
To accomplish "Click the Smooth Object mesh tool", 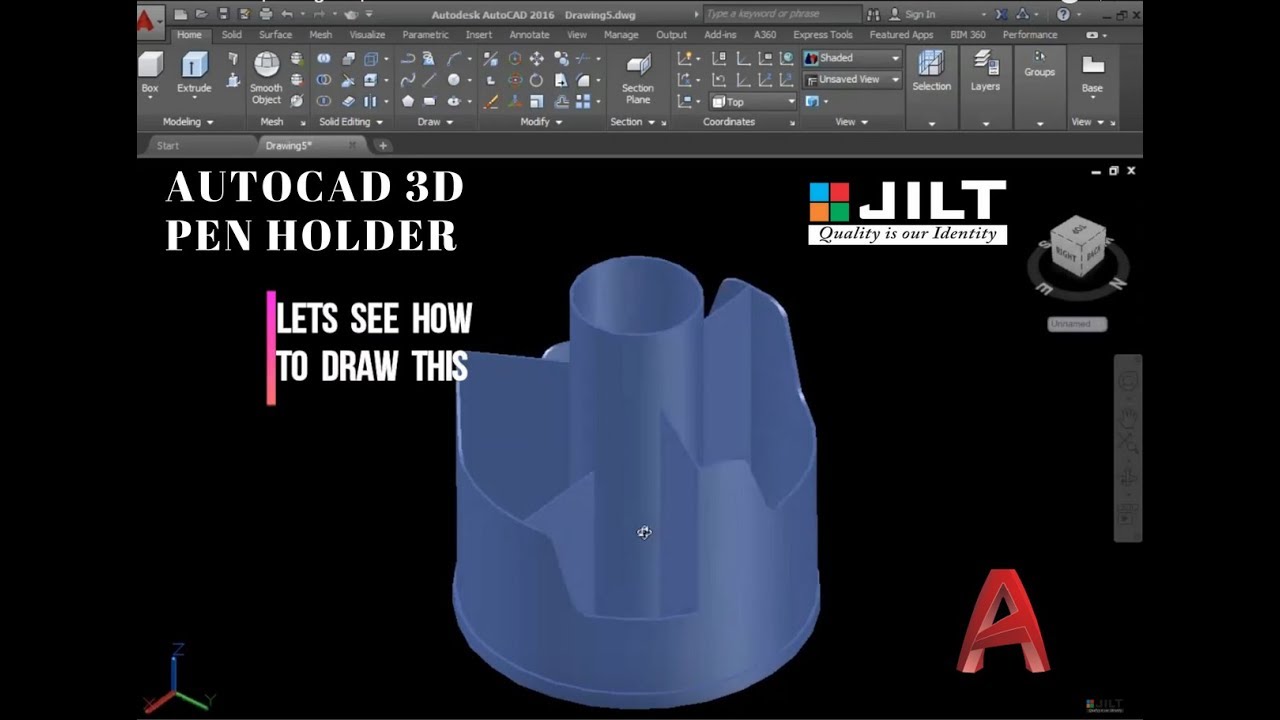I will coord(267,78).
